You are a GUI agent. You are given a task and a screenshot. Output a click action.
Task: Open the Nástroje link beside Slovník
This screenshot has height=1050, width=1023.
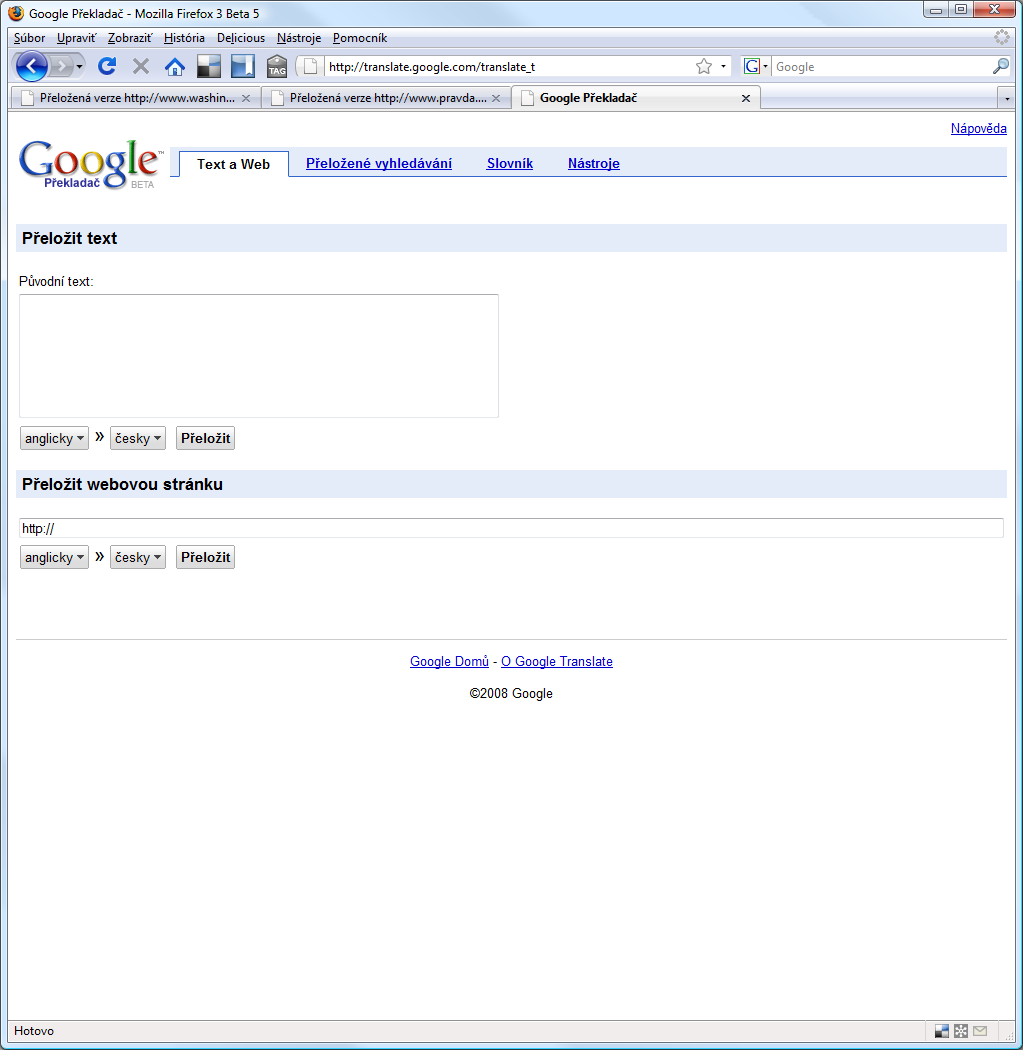tap(594, 163)
